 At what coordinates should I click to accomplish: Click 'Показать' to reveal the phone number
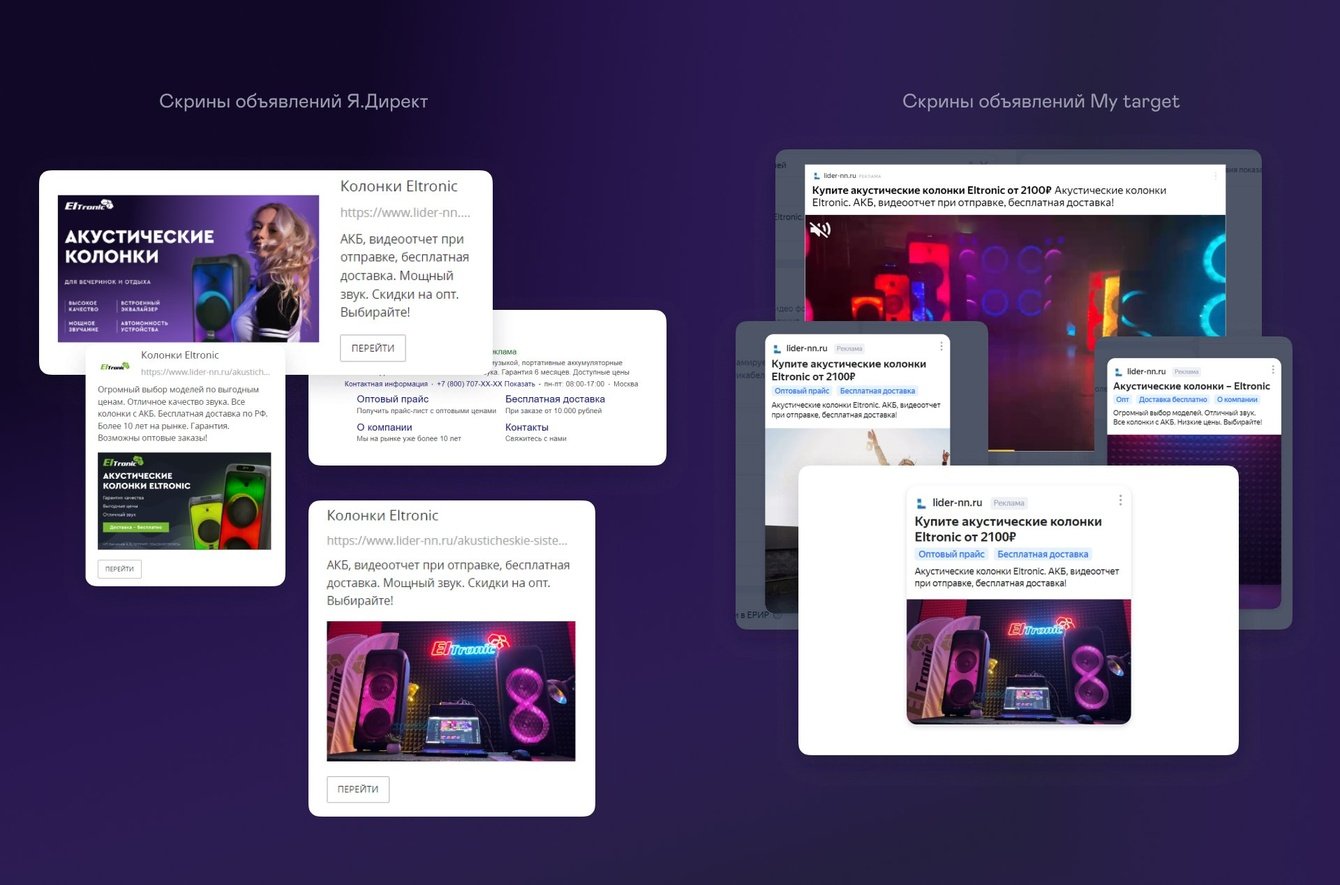click(519, 384)
